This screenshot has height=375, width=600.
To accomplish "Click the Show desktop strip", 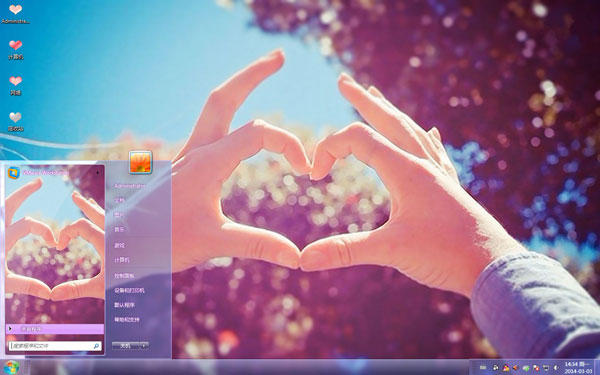I will point(597,367).
